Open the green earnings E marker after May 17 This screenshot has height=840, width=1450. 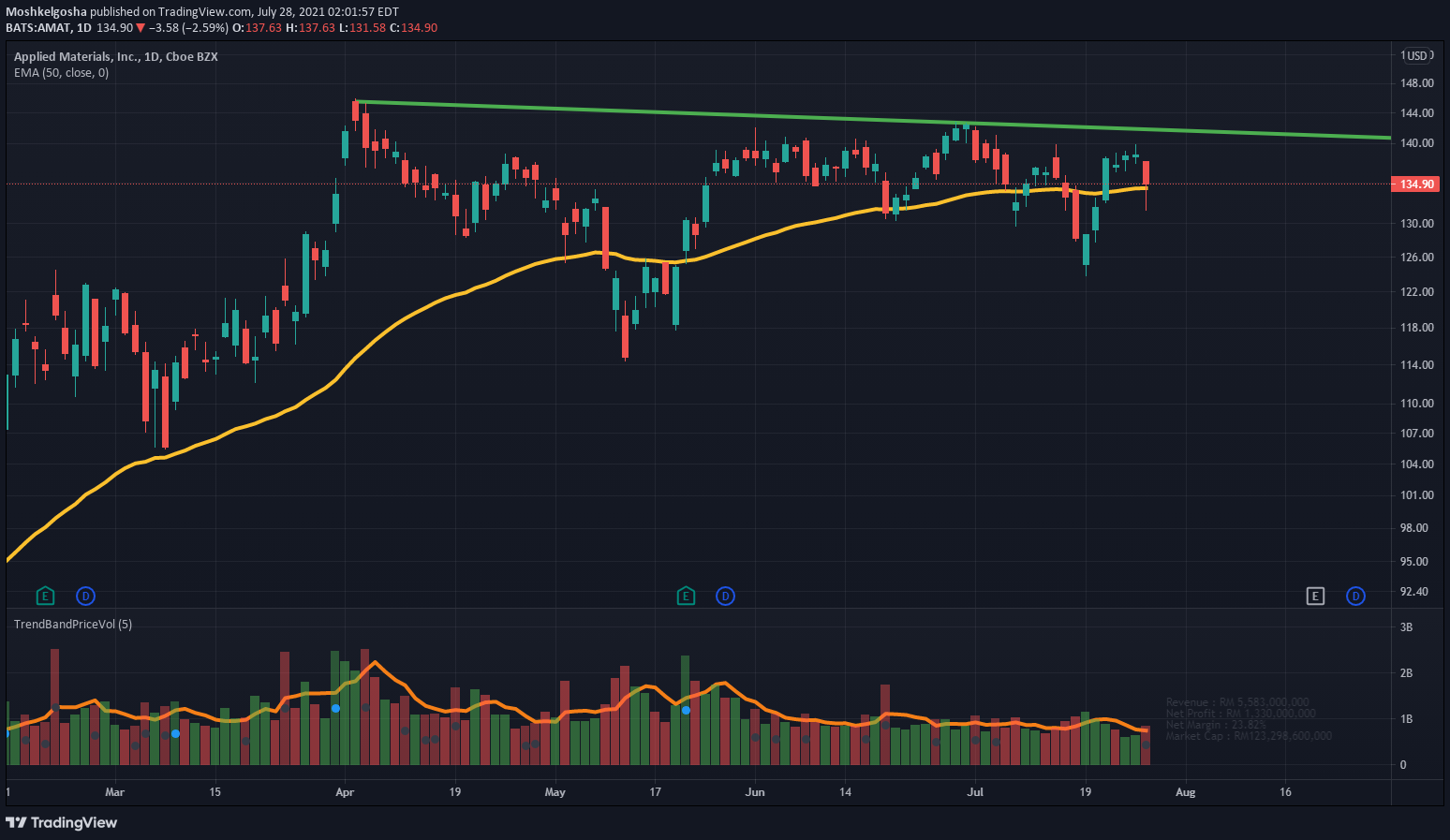coord(686,596)
